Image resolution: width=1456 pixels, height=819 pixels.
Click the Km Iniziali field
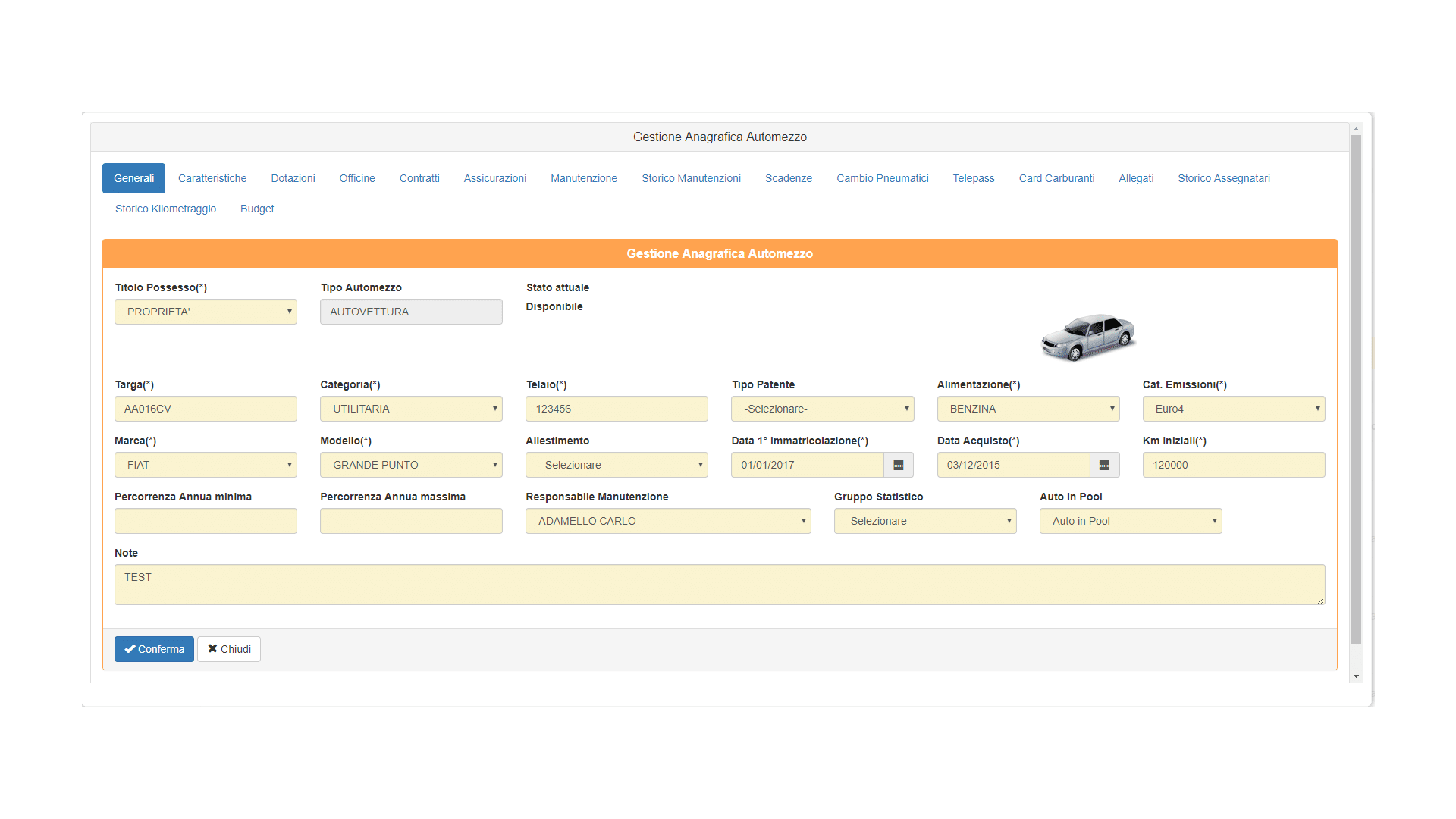click(1233, 465)
